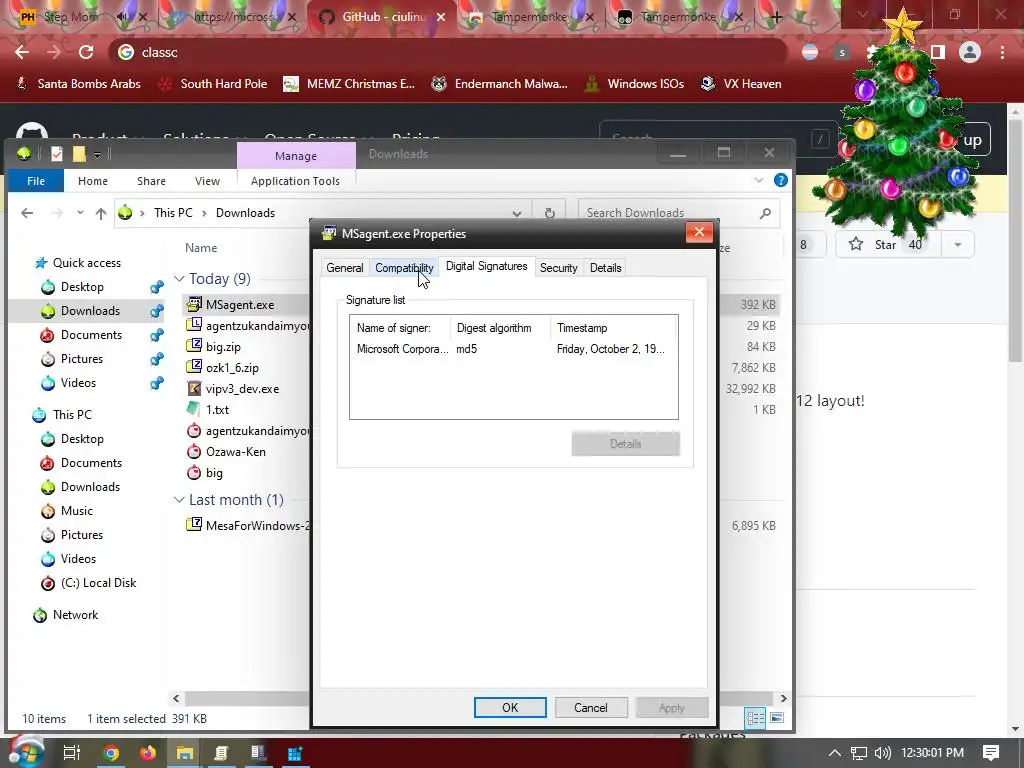
Task: Open the Details tab in Properties
Action: coord(605,268)
